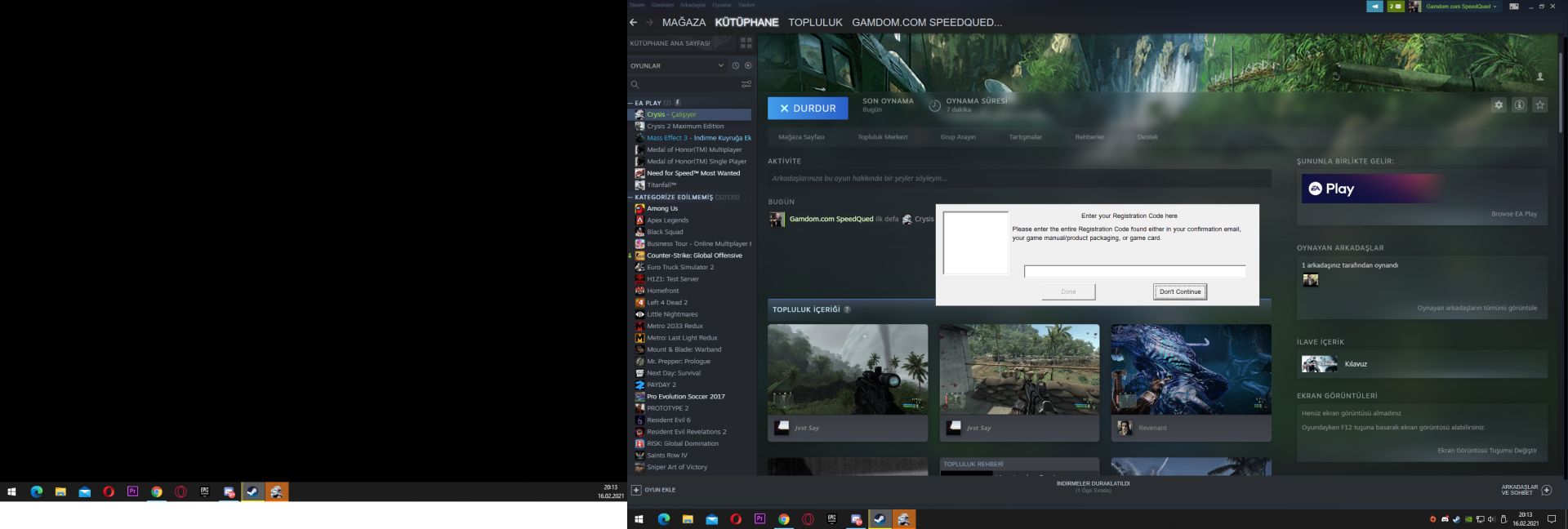This screenshot has width=1568, height=529.
Task: Open Microsoft Edge in left monitor taskbar
Action: [x=37, y=491]
